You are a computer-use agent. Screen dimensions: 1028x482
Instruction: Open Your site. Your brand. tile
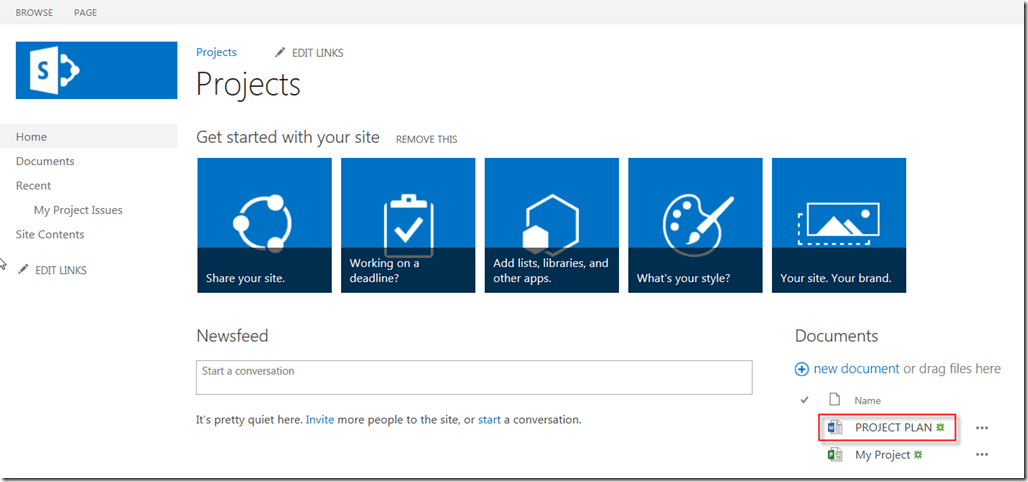coord(838,225)
